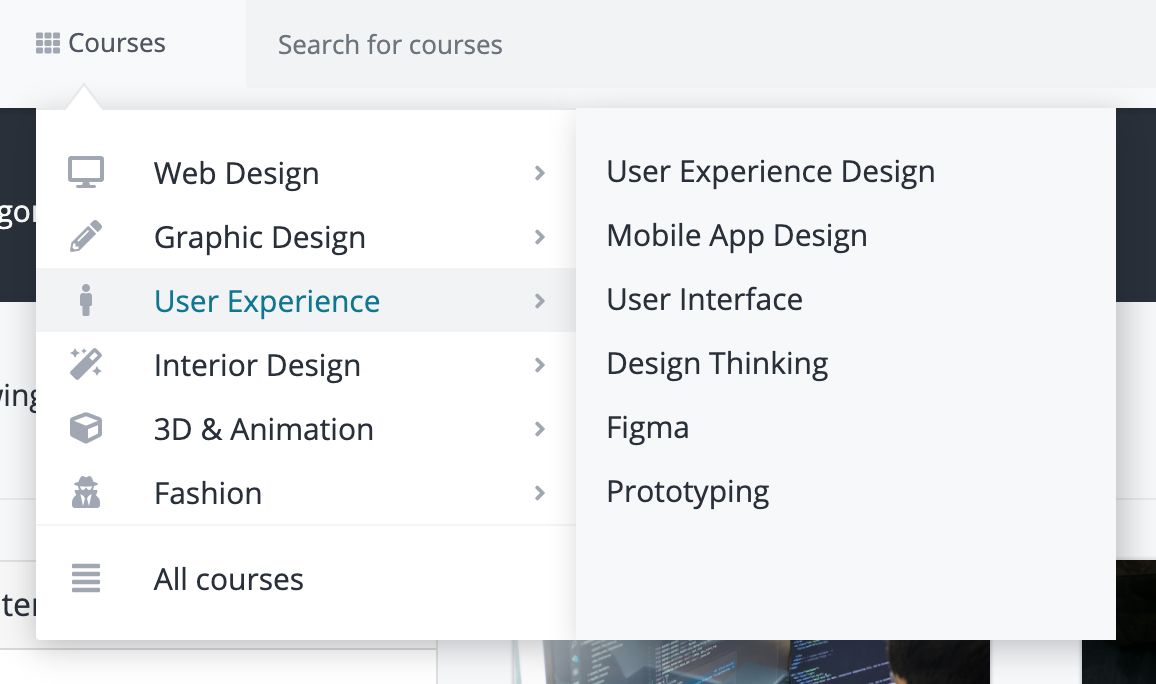Click the Search for courses field
This screenshot has height=684, width=1156.
pos(600,45)
